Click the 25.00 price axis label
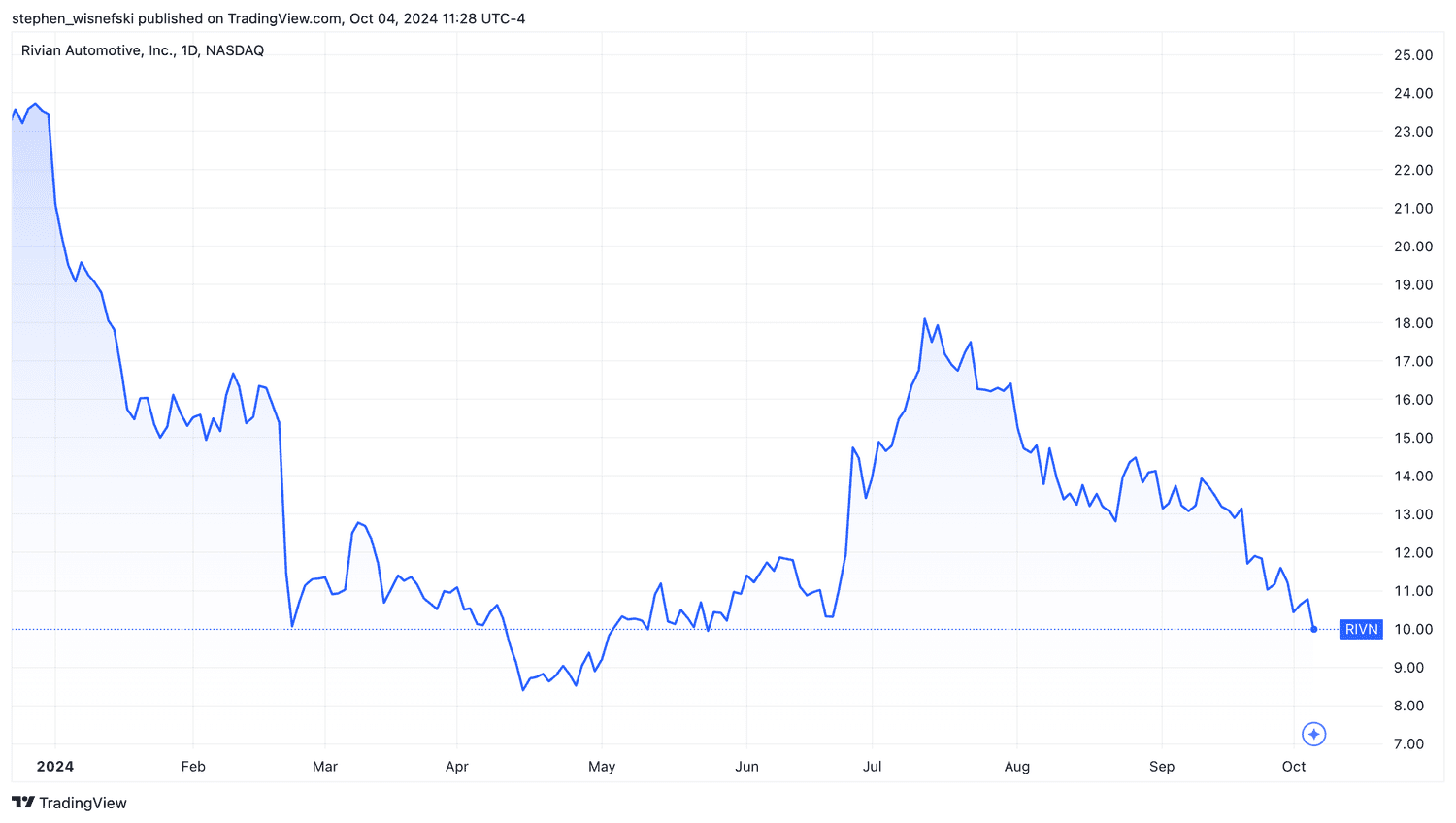The width and height of the screenshot is (1456, 823). coord(1413,55)
